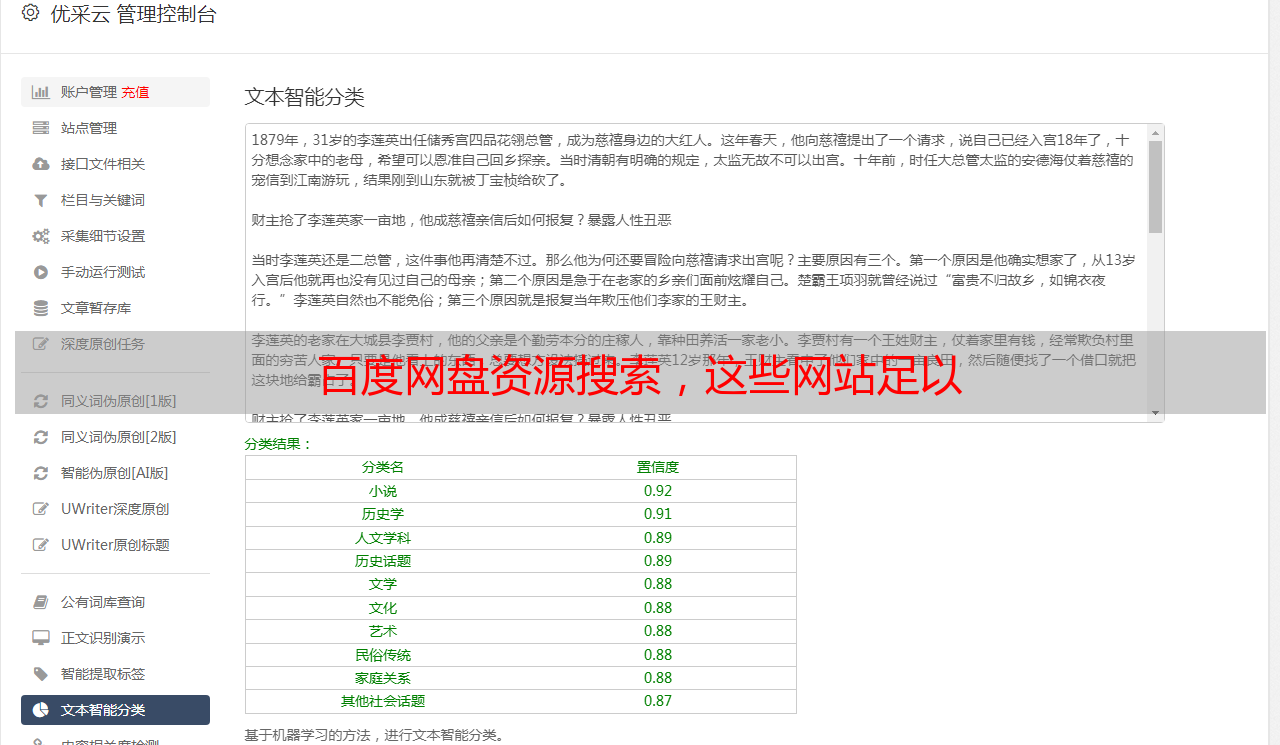This screenshot has width=1280, height=745.
Task: Click the database icon for 文章暂存库
Action: tap(41, 308)
